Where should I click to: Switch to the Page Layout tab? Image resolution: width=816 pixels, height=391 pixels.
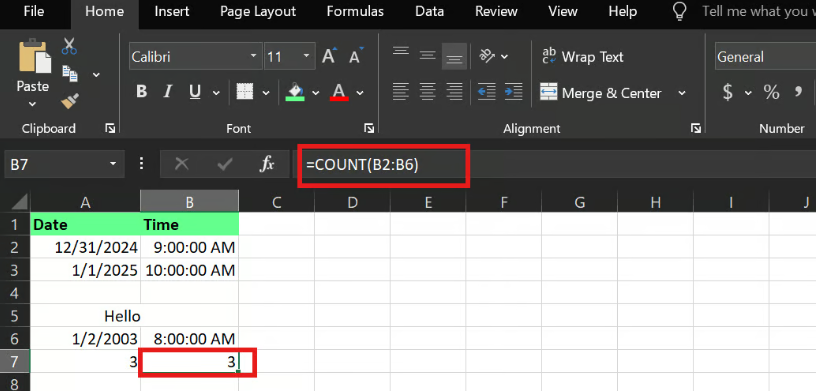pos(258,11)
